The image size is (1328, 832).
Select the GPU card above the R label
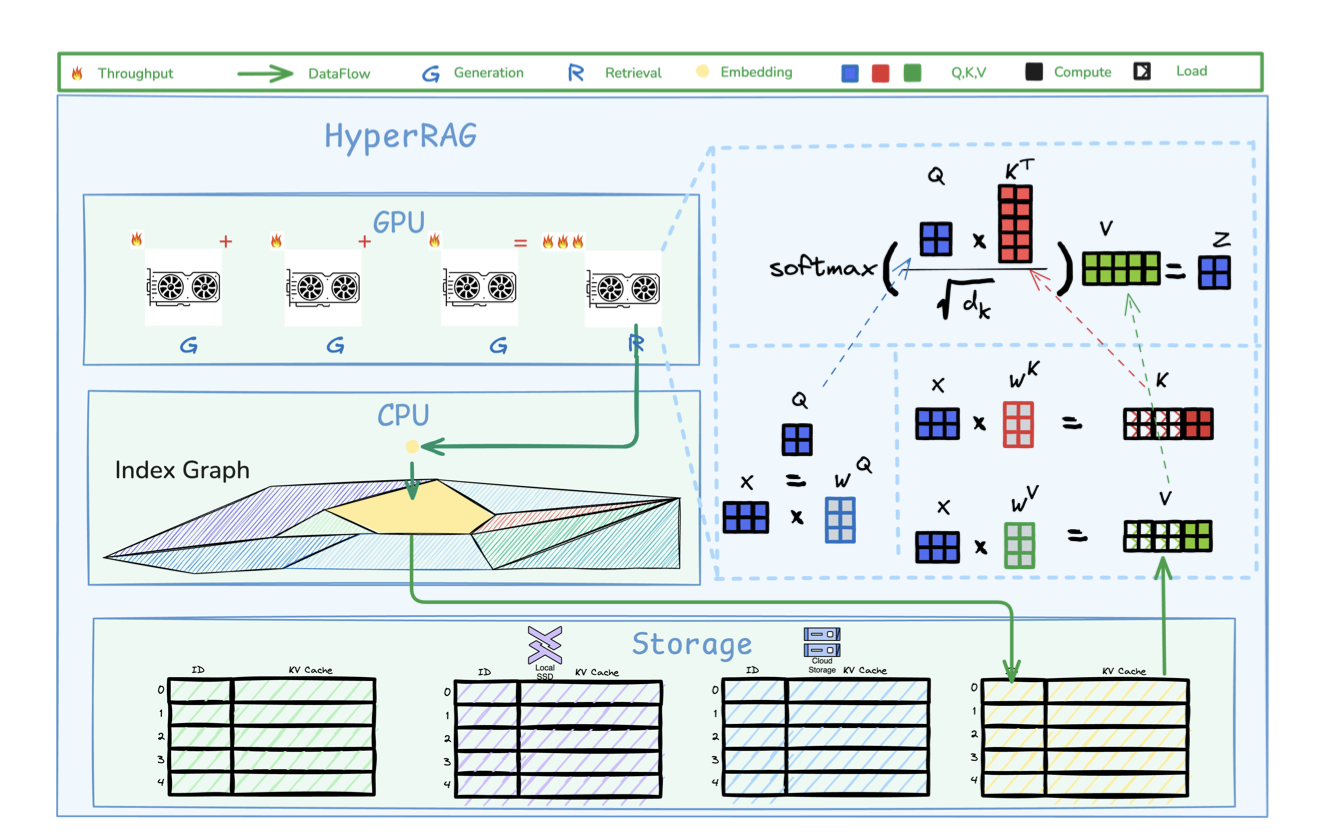point(623,287)
